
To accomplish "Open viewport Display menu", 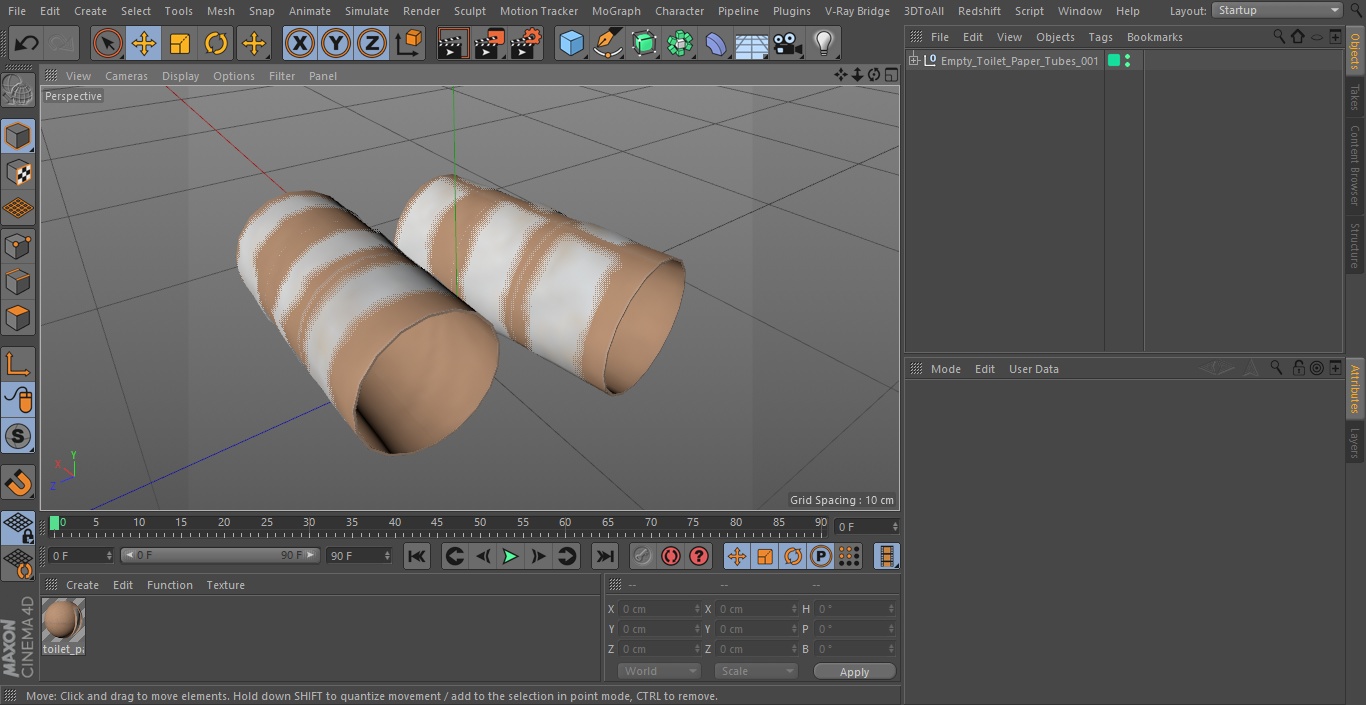I will (x=180, y=76).
